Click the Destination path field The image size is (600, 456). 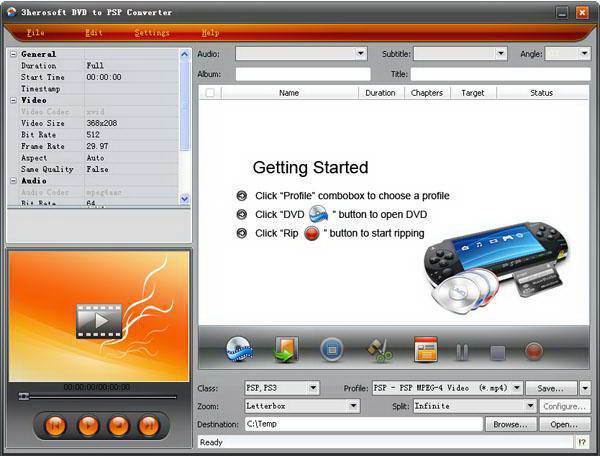point(364,424)
